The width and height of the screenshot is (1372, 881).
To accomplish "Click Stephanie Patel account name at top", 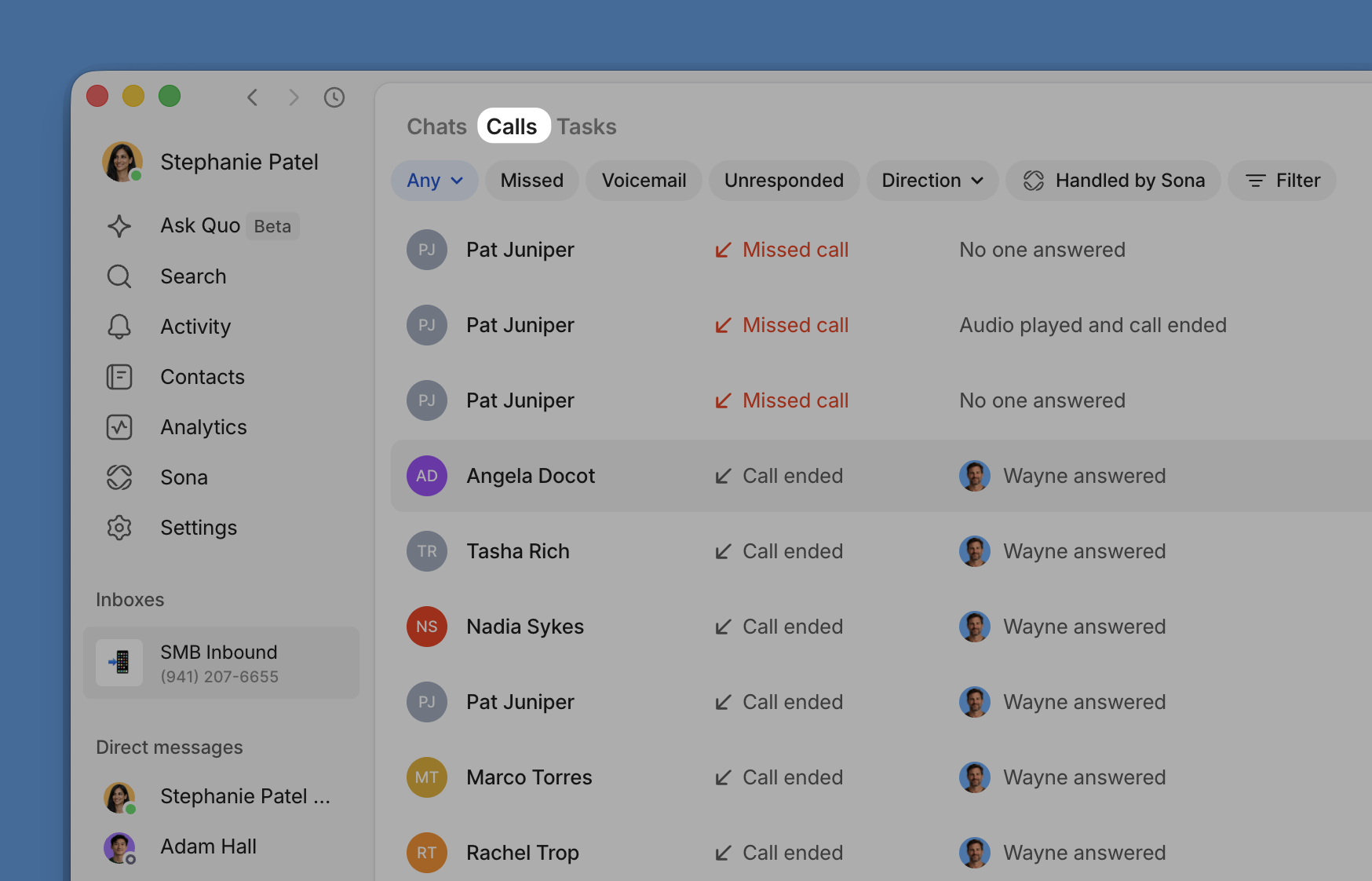I will [x=239, y=162].
